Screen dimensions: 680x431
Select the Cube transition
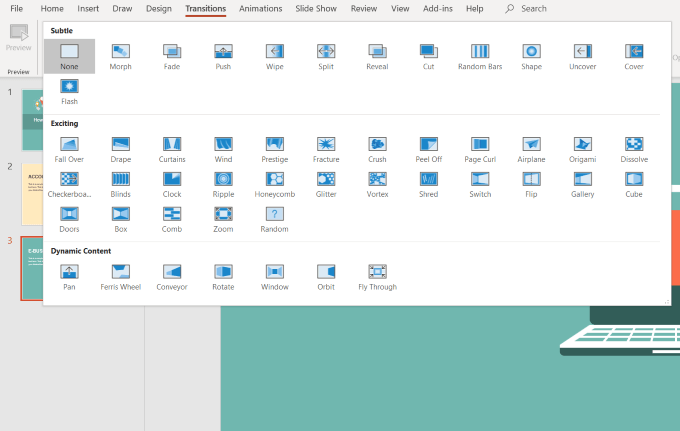634,184
